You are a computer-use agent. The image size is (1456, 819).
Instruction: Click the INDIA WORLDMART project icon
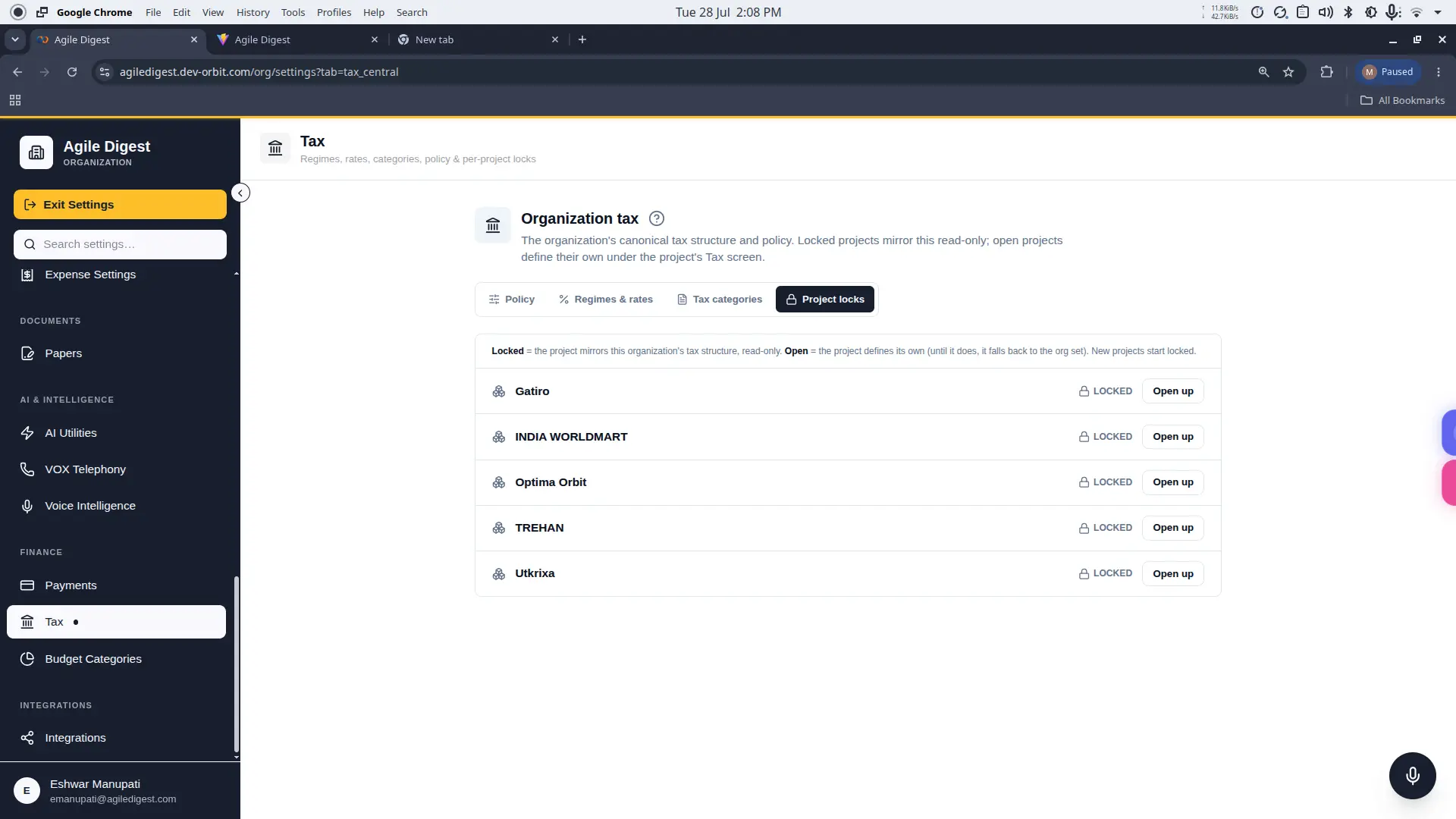[499, 437]
